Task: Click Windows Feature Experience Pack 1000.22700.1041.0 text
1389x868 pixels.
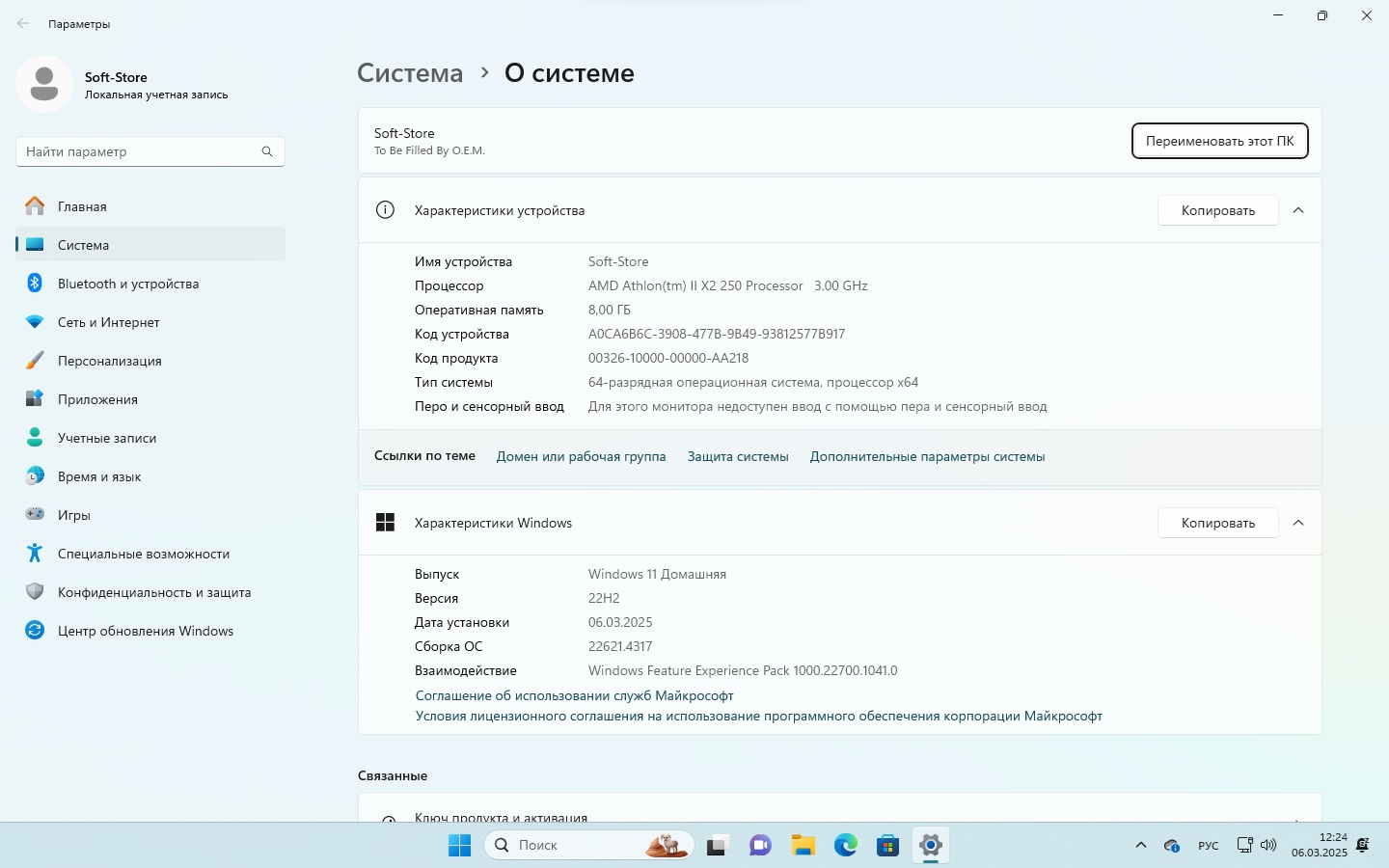Action: (743, 670)
